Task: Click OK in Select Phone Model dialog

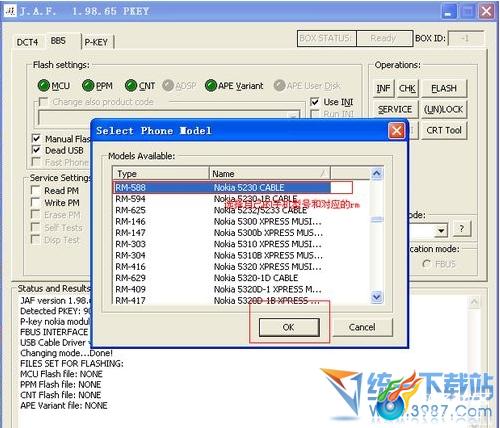Action: click(289, 327)
